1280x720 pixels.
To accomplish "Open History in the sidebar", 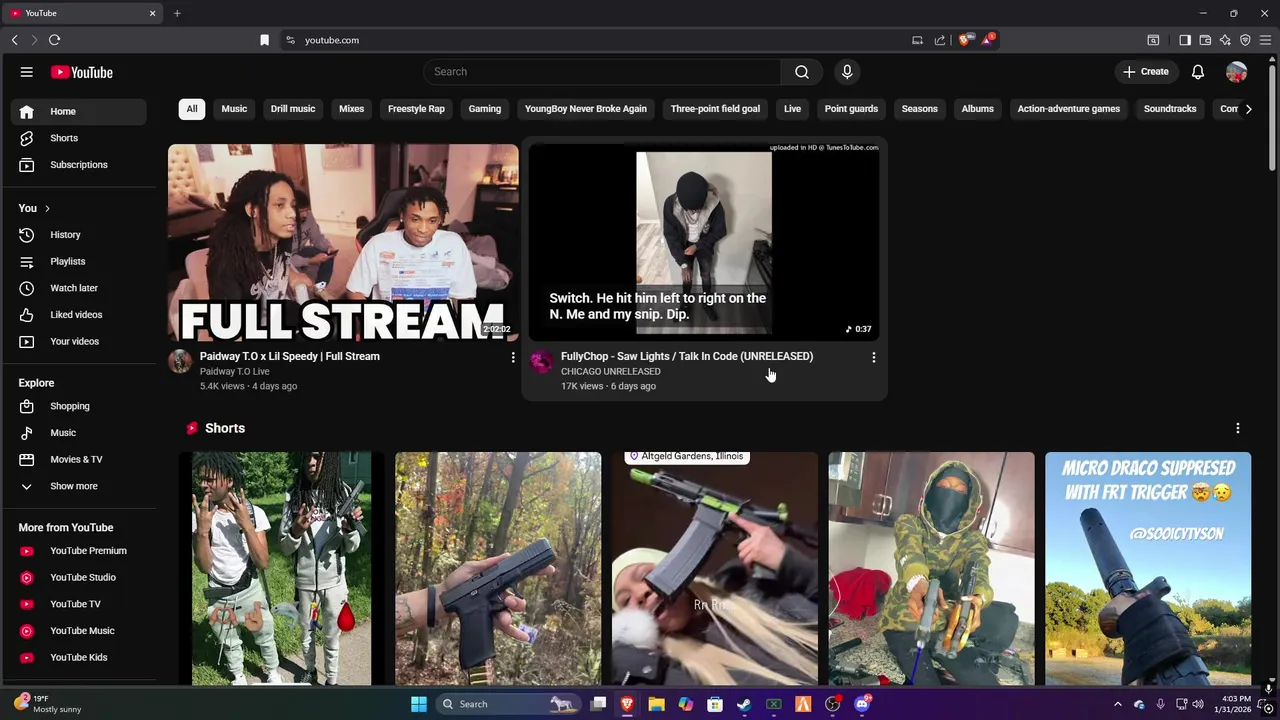I will (x=79, y=235).
